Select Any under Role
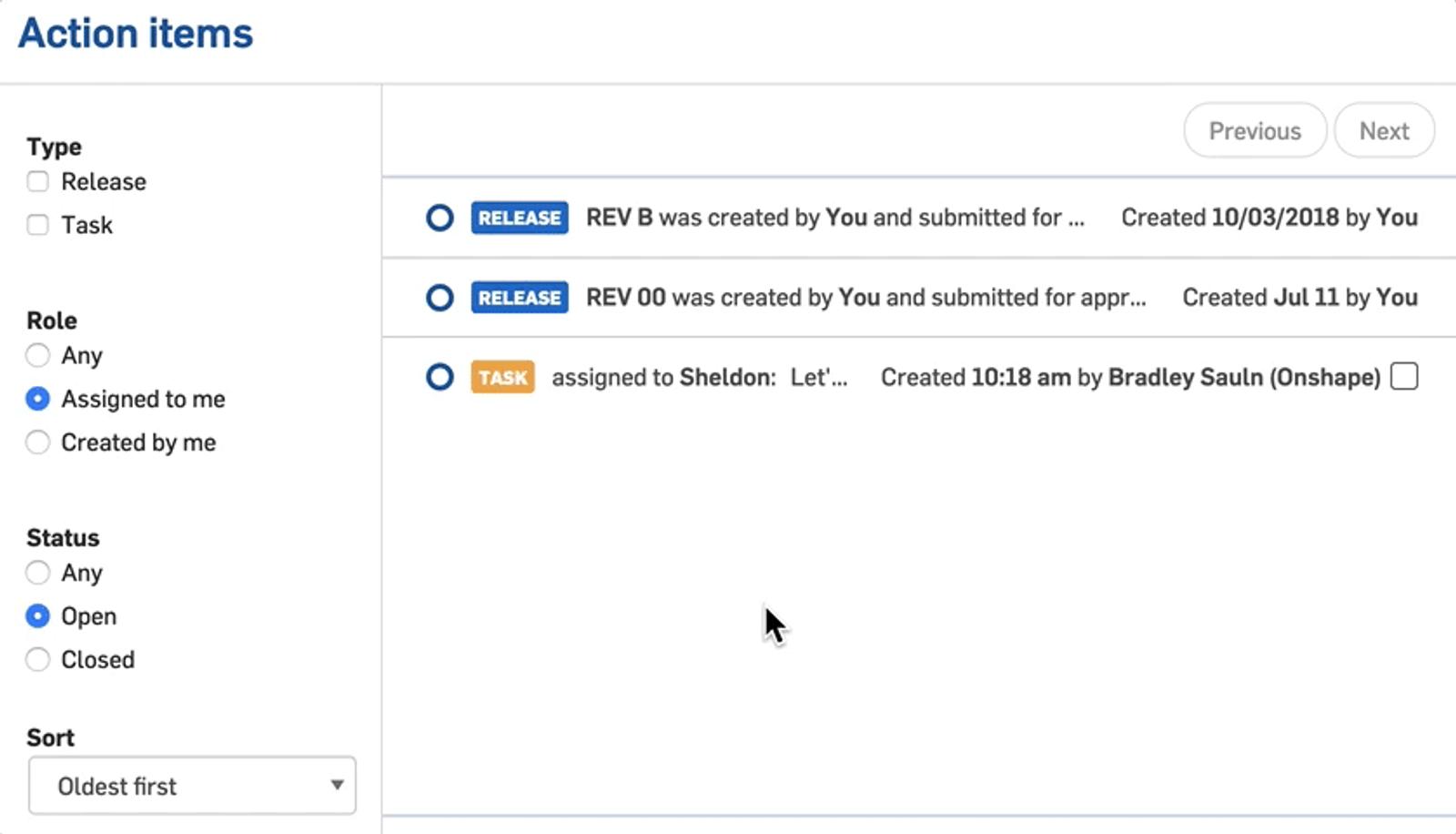This screenshot has width=1456, height=834. point(37,355)
